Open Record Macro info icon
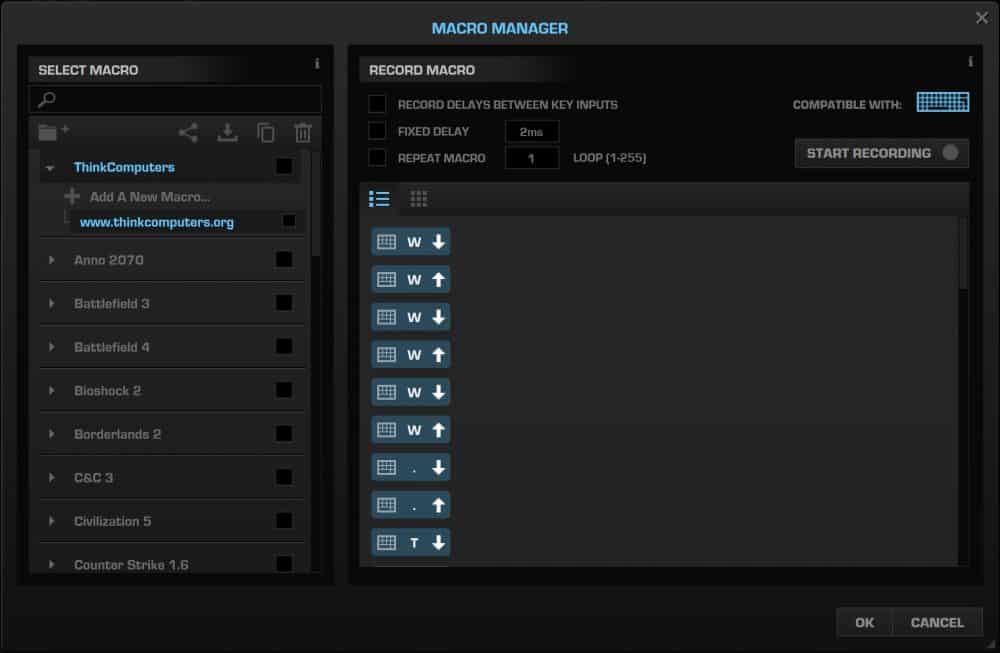 [x=970, y=61]
